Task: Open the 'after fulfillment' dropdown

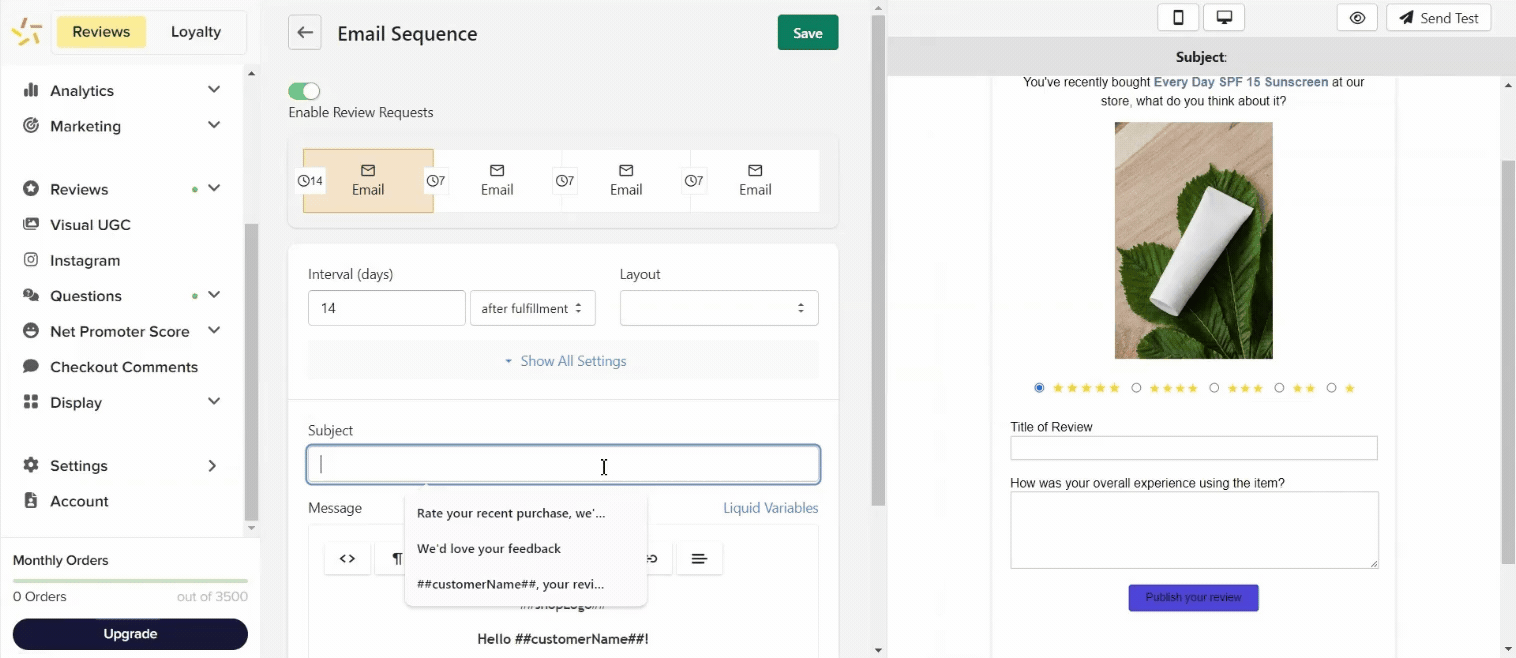Action: 532,308
